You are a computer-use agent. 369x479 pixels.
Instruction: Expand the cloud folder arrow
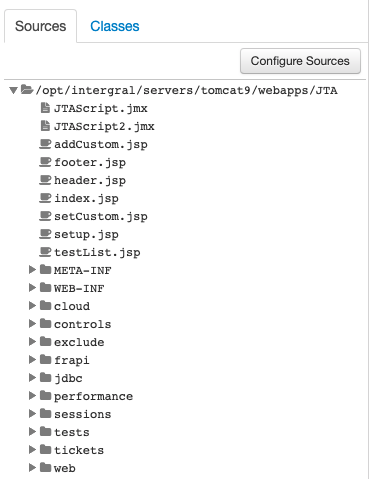32,305
